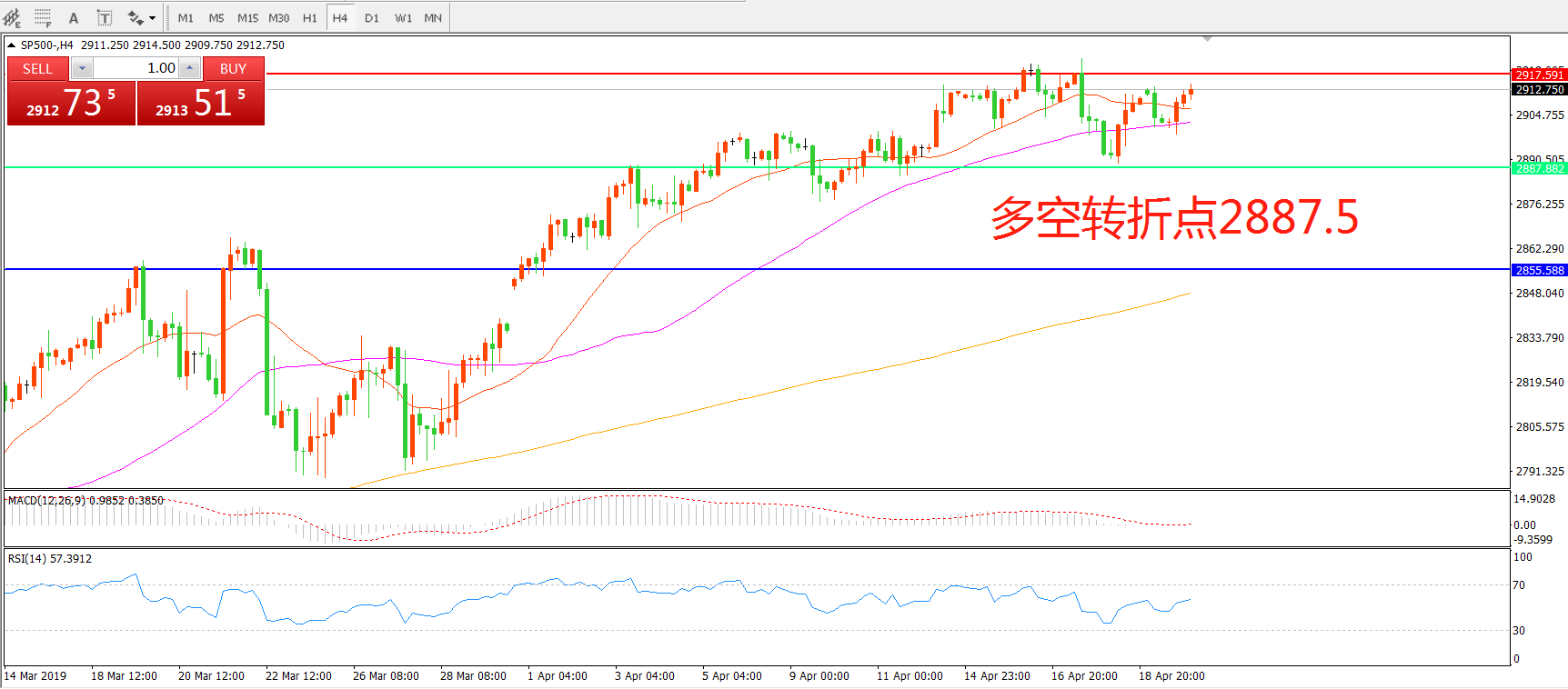
Task: Click the green 2887.882 price level label
Action: click(x=1539, y=168)
